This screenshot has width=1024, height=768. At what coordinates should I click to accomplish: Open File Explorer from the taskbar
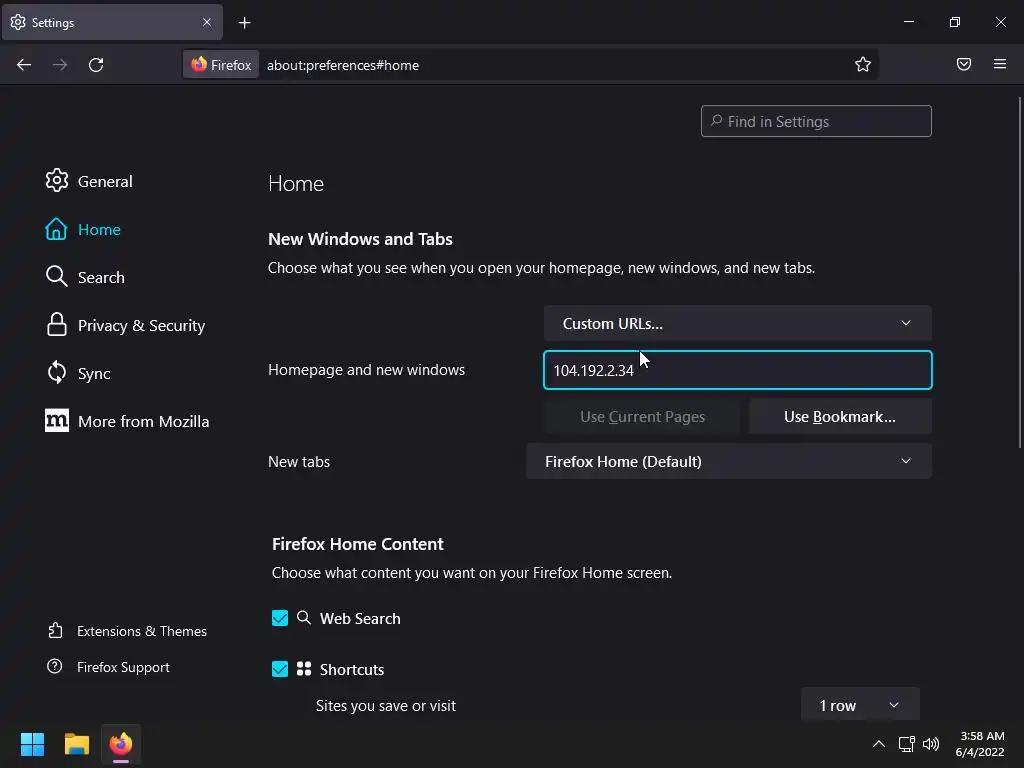pos(77,744)
